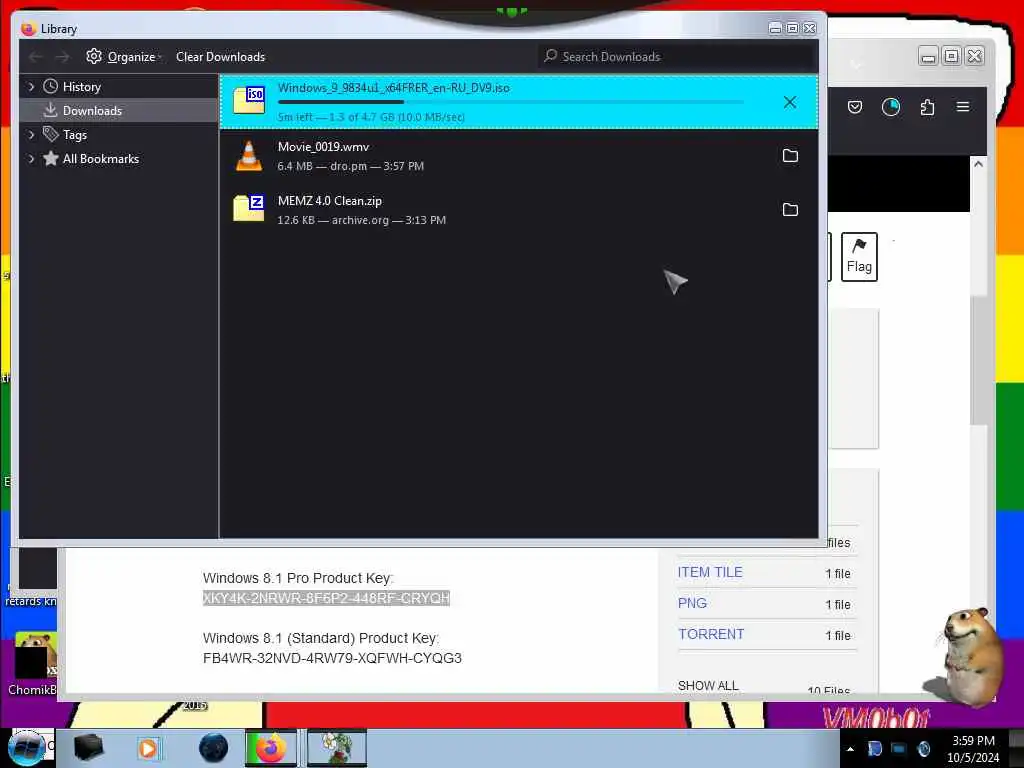Expand the Tags tree node

coord(31,135)
